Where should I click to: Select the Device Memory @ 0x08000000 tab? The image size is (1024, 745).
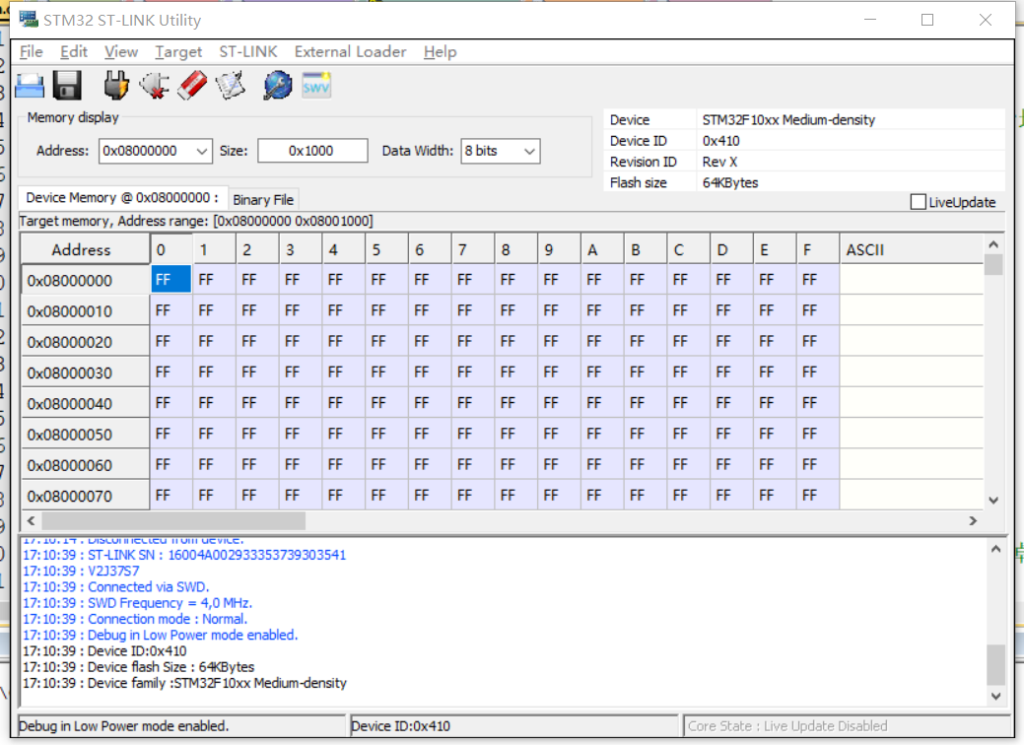click(122, 197)
